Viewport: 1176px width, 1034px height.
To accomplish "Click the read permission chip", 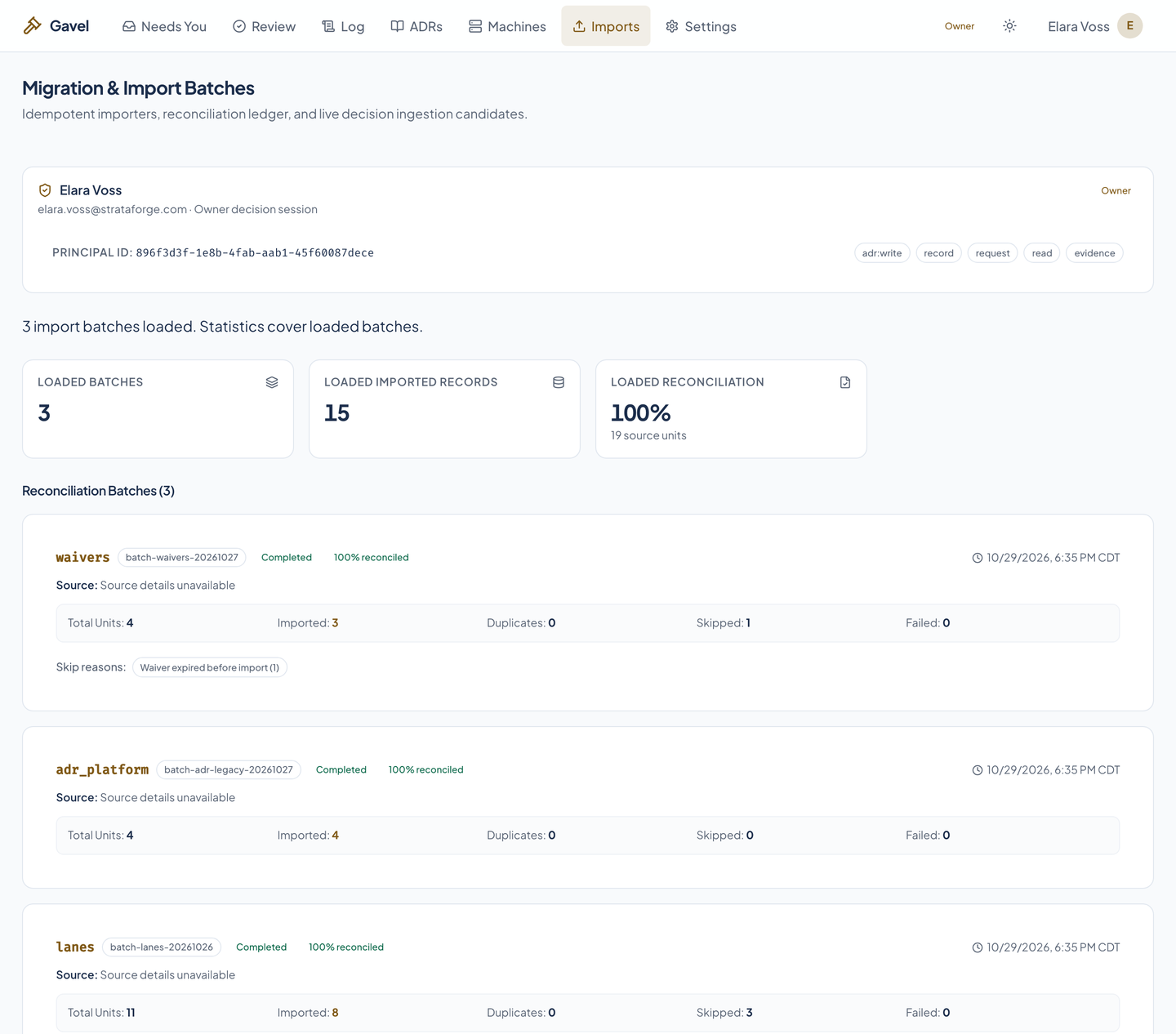I will 1042,253.
